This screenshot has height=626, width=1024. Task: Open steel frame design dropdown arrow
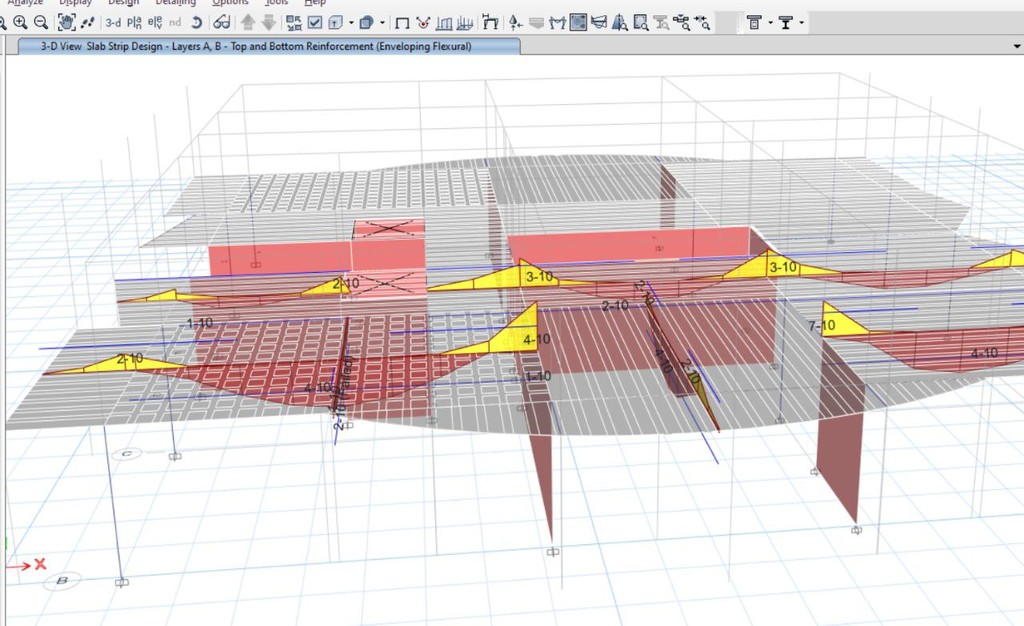tap(802, 23)
